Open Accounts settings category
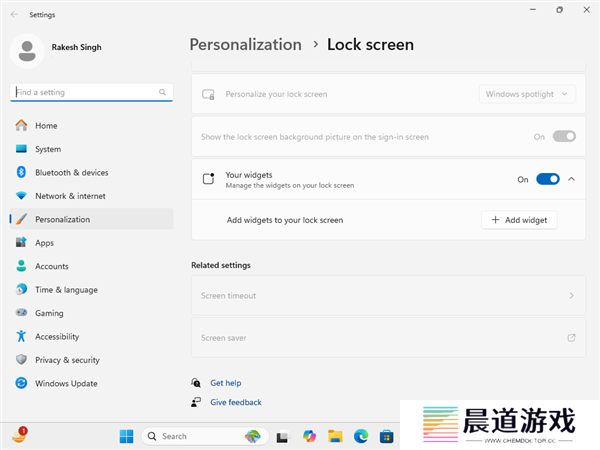The image size is (600, 450). coord(92,266)
